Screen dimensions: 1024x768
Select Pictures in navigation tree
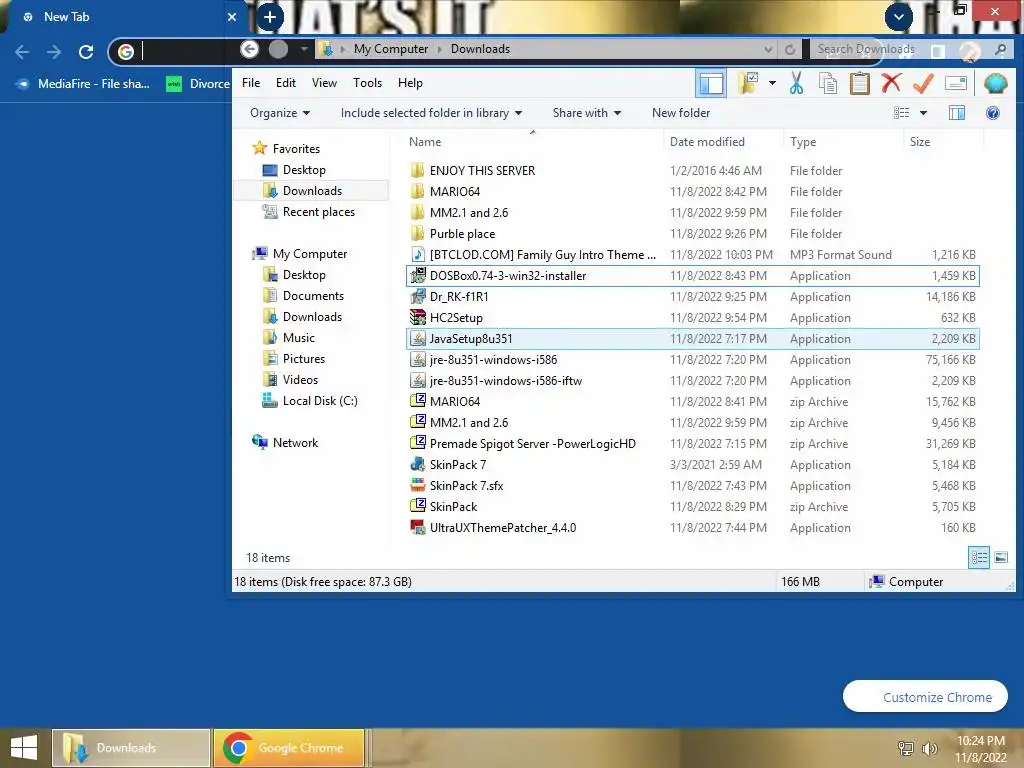pos(304,359)
